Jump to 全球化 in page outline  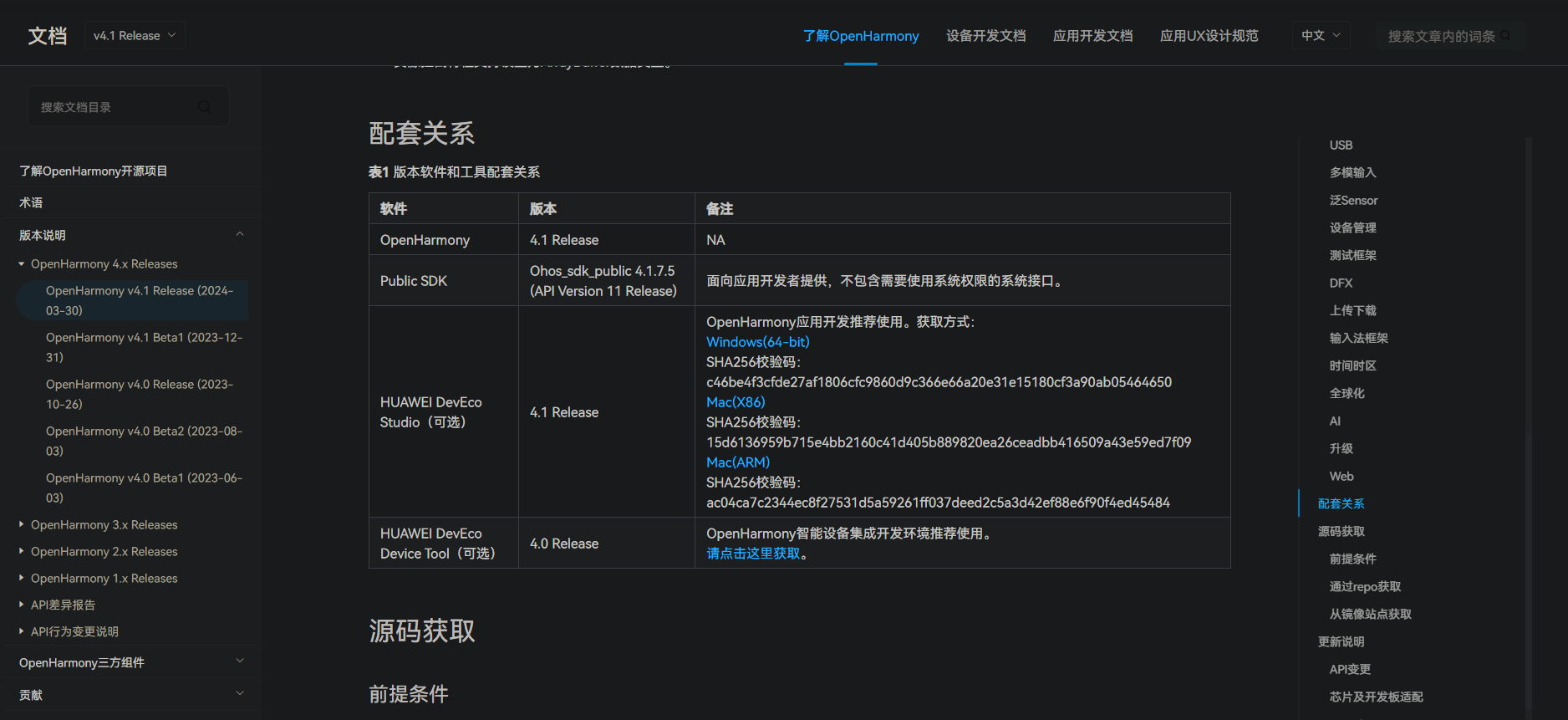pos(1347,393)
